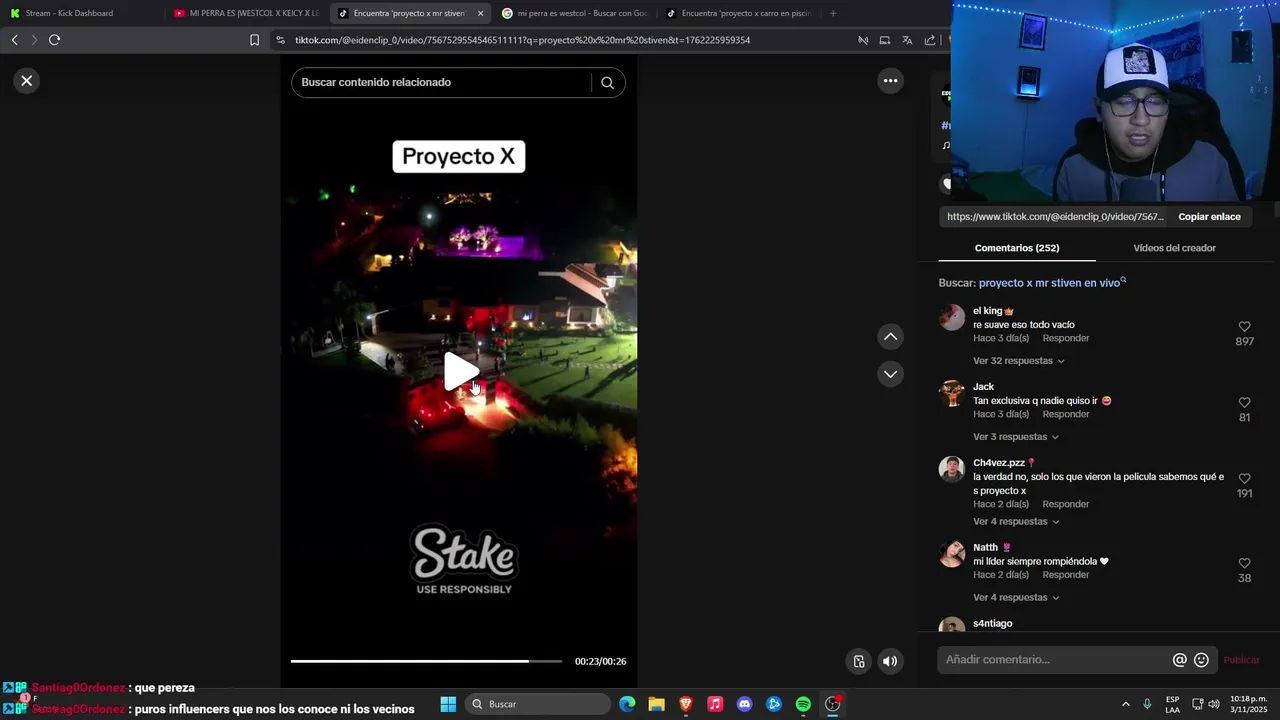Screen dimensions: 1280x720
Task: Play the paused Proyecto X video
Action: pos(461,372)
